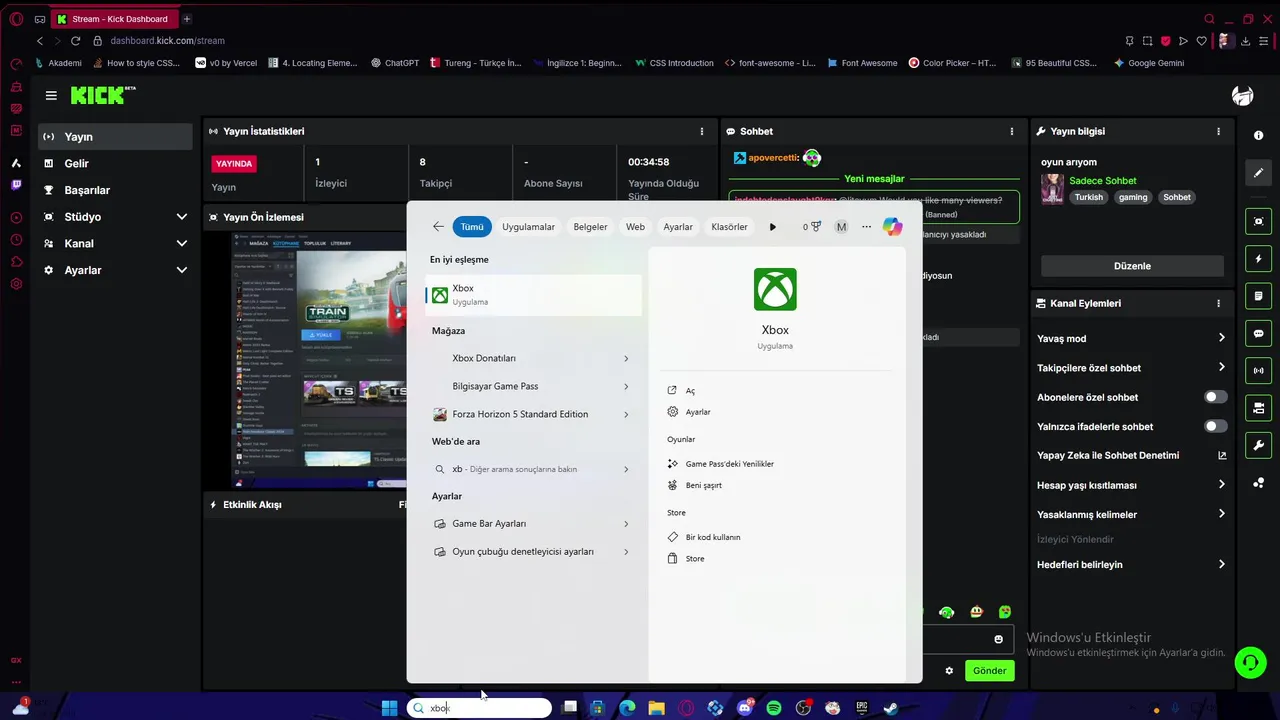Click Game Pass'deki Yenilikler link
The height and width of the screenshot is (720, 1280).
pos(729,464)
